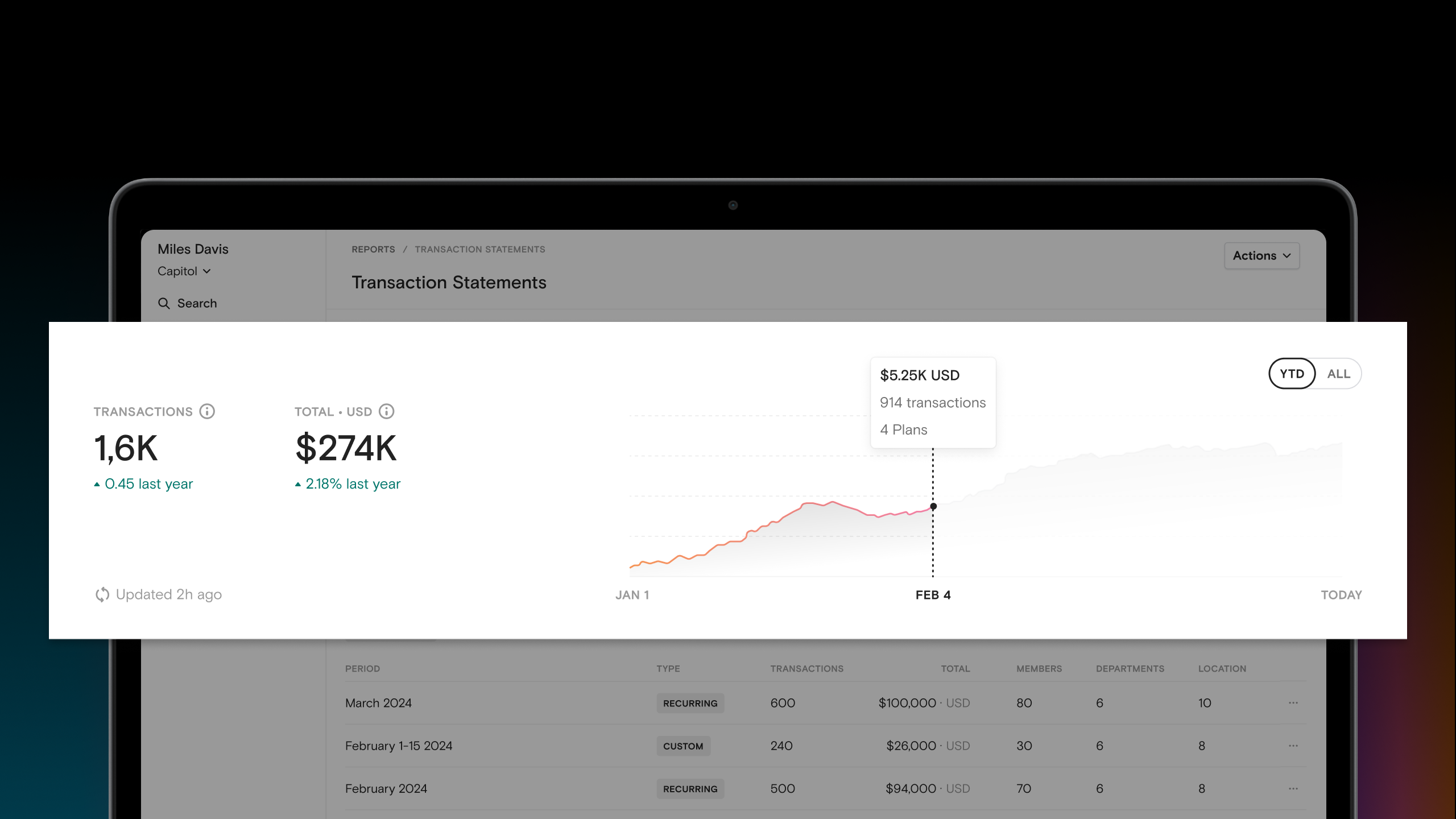Click the Transactions info icon
This screenshot has height=819, width=1456.
click(x=207, y=411)
